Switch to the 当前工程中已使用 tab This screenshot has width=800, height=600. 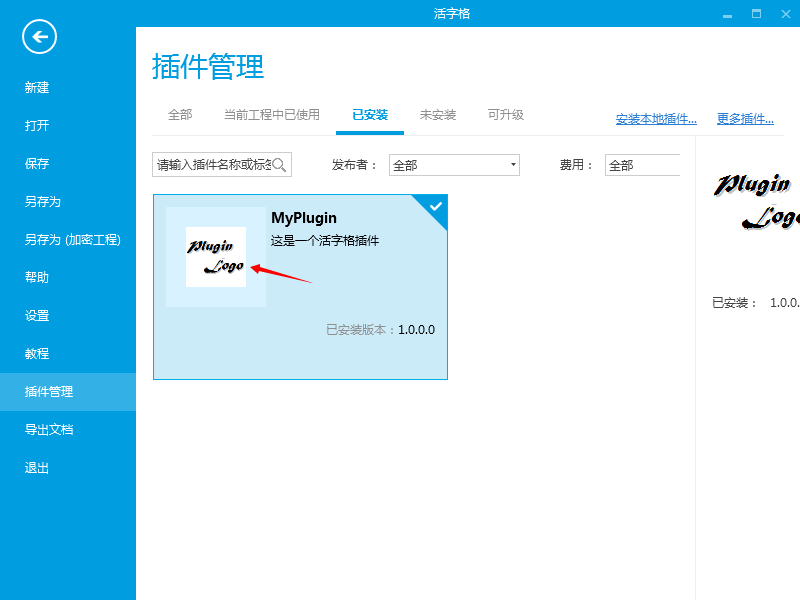(x=272, y=115)
